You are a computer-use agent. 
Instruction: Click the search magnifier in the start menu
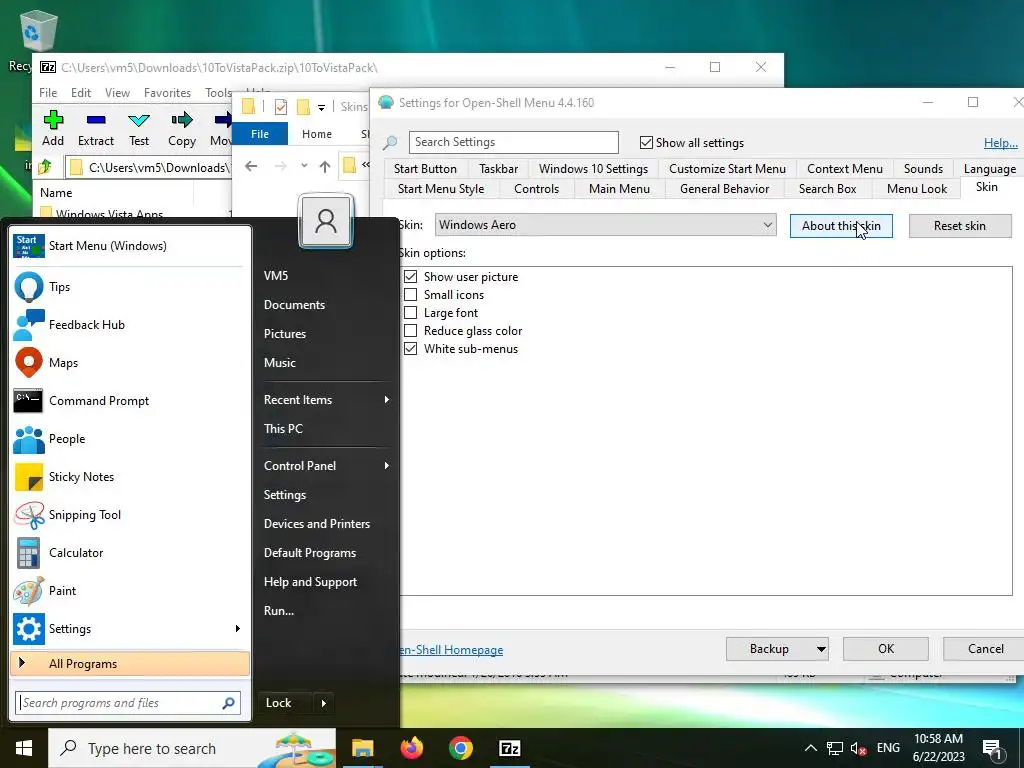click(229, 703)
